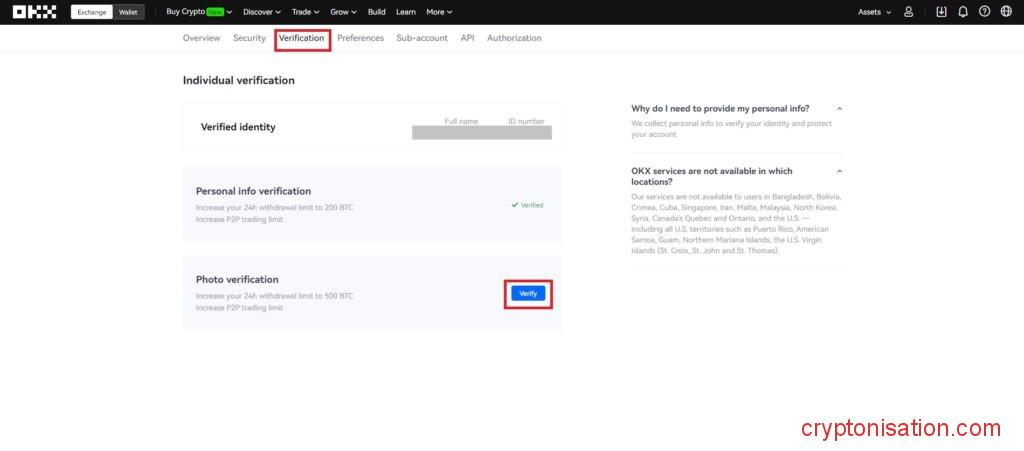The height and width of the screenshot is (451, 1024).
Task: Switch to Exchange mode
Action: point(92,12)
